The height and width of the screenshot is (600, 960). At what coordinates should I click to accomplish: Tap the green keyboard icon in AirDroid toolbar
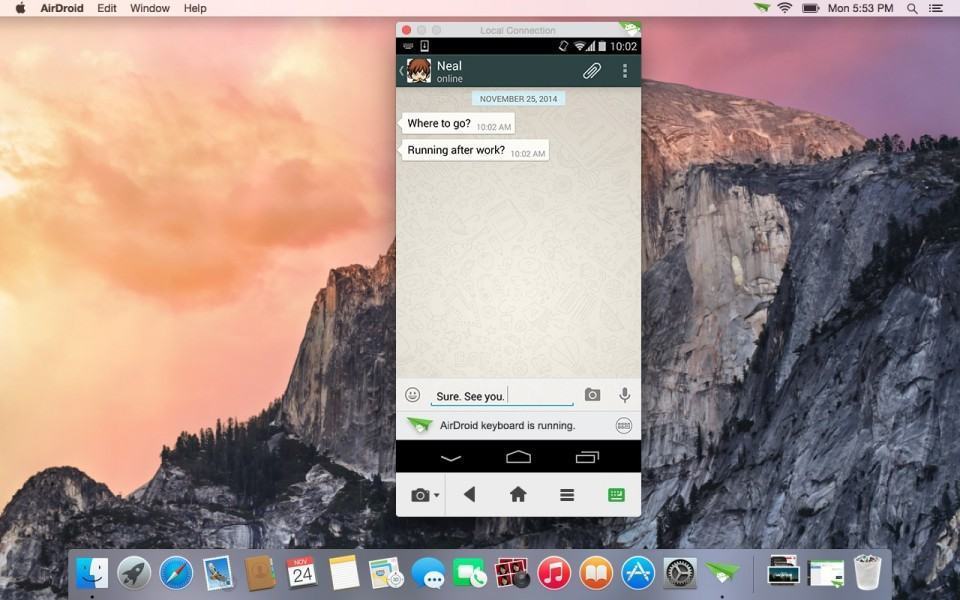(x=614, y=494)
